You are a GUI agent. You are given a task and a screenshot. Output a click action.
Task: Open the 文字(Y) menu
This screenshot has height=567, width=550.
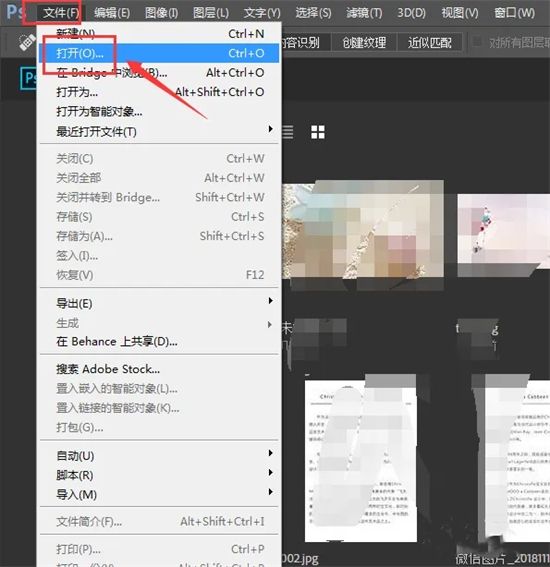click(262, 13)
